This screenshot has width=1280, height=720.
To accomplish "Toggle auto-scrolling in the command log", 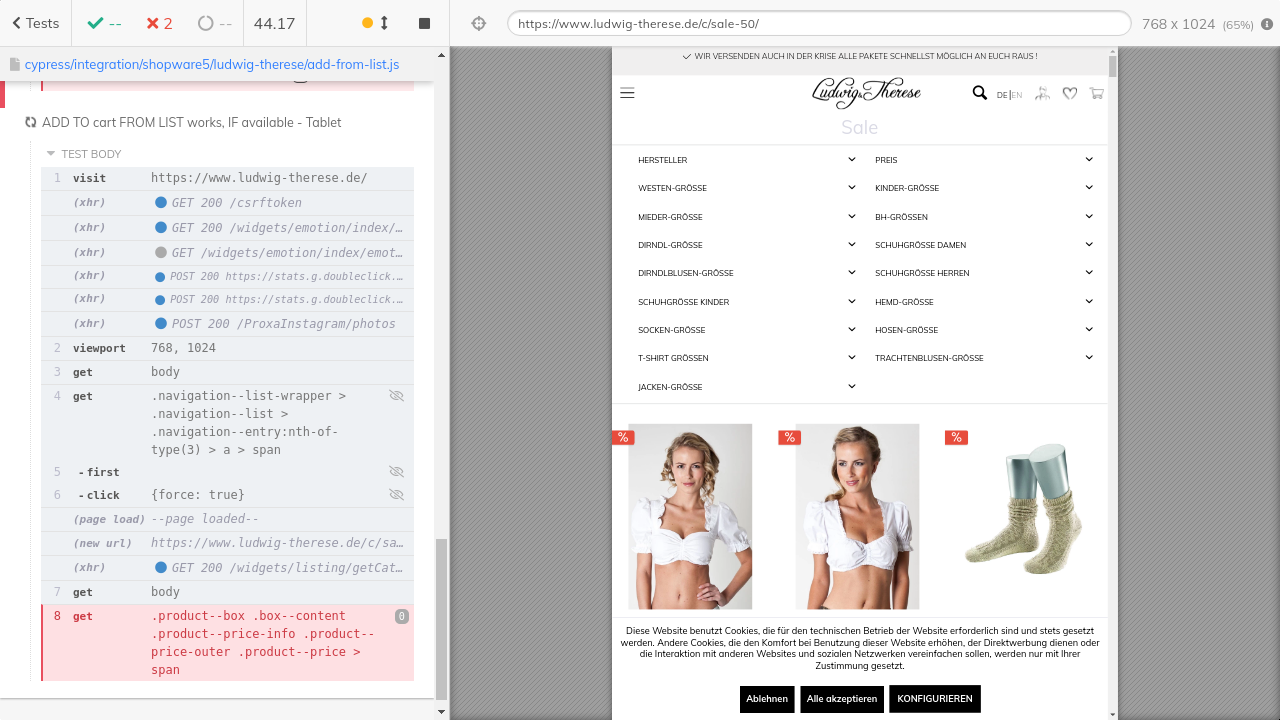I will (375, 23).
